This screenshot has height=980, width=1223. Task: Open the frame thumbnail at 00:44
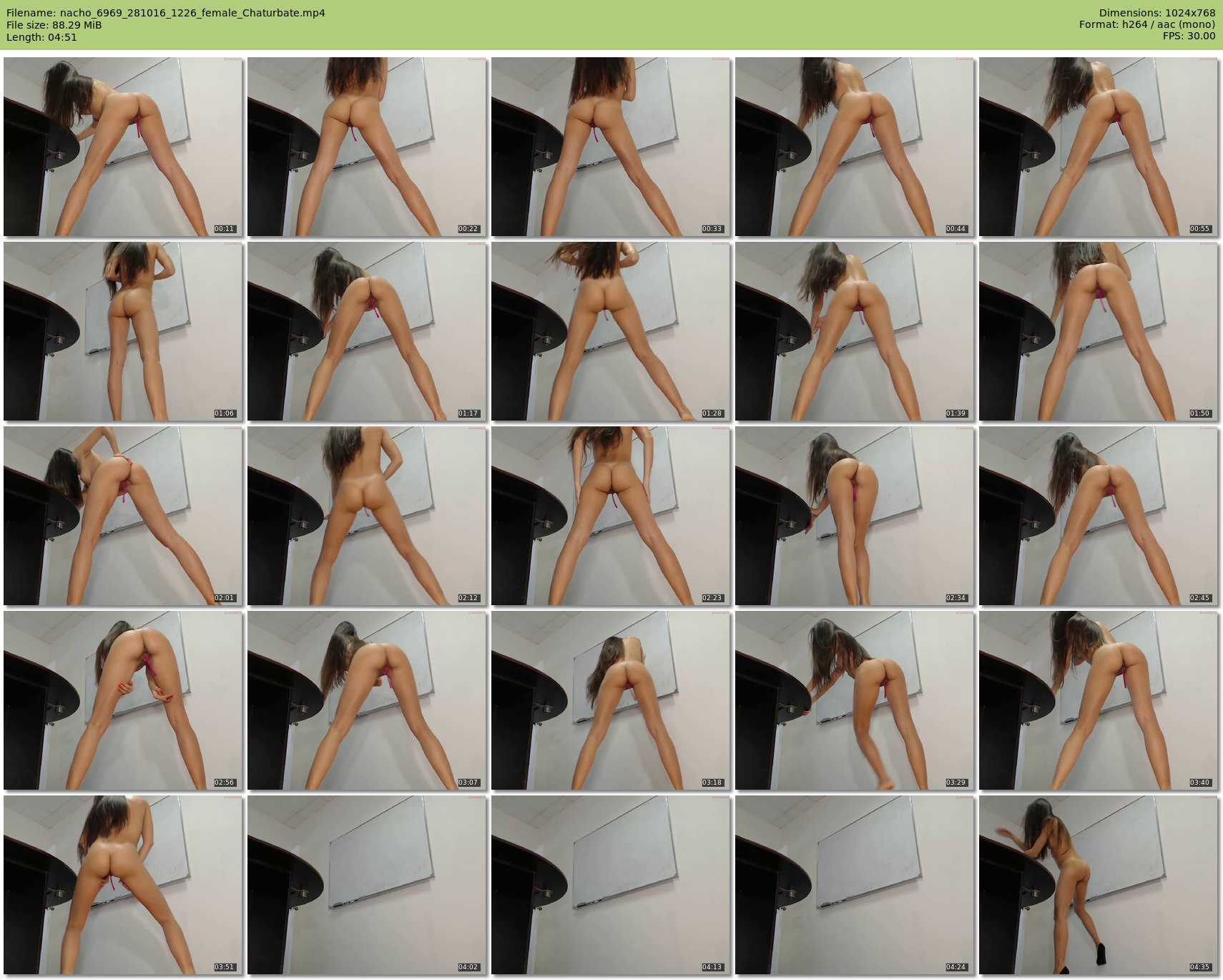(x=855, y=147)
